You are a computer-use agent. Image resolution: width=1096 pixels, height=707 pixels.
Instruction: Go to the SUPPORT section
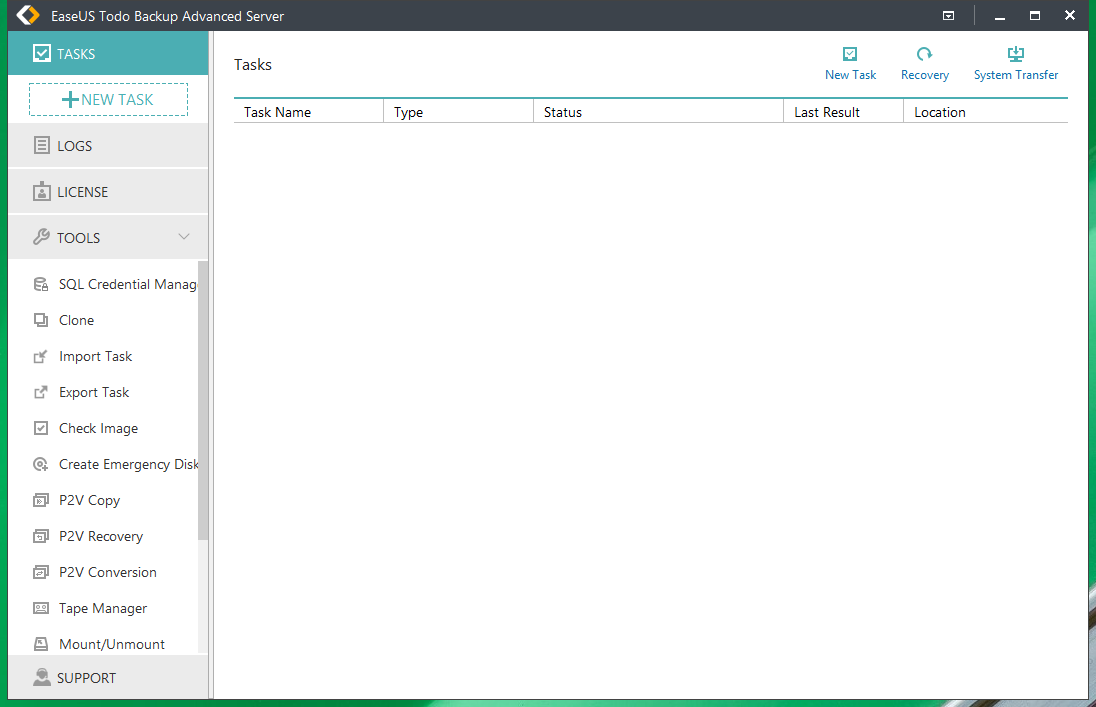[x=85, y=677]
